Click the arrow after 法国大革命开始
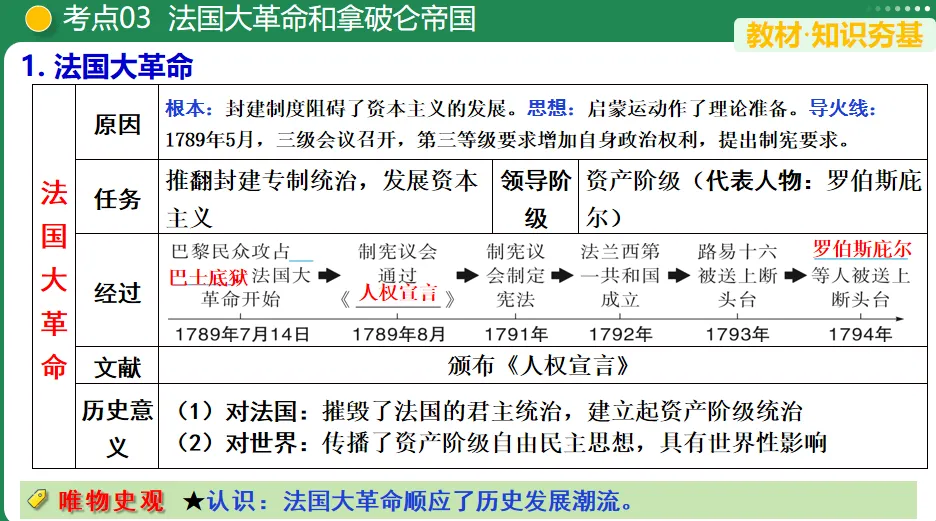 pyautogui.click(x=329, y=276)
